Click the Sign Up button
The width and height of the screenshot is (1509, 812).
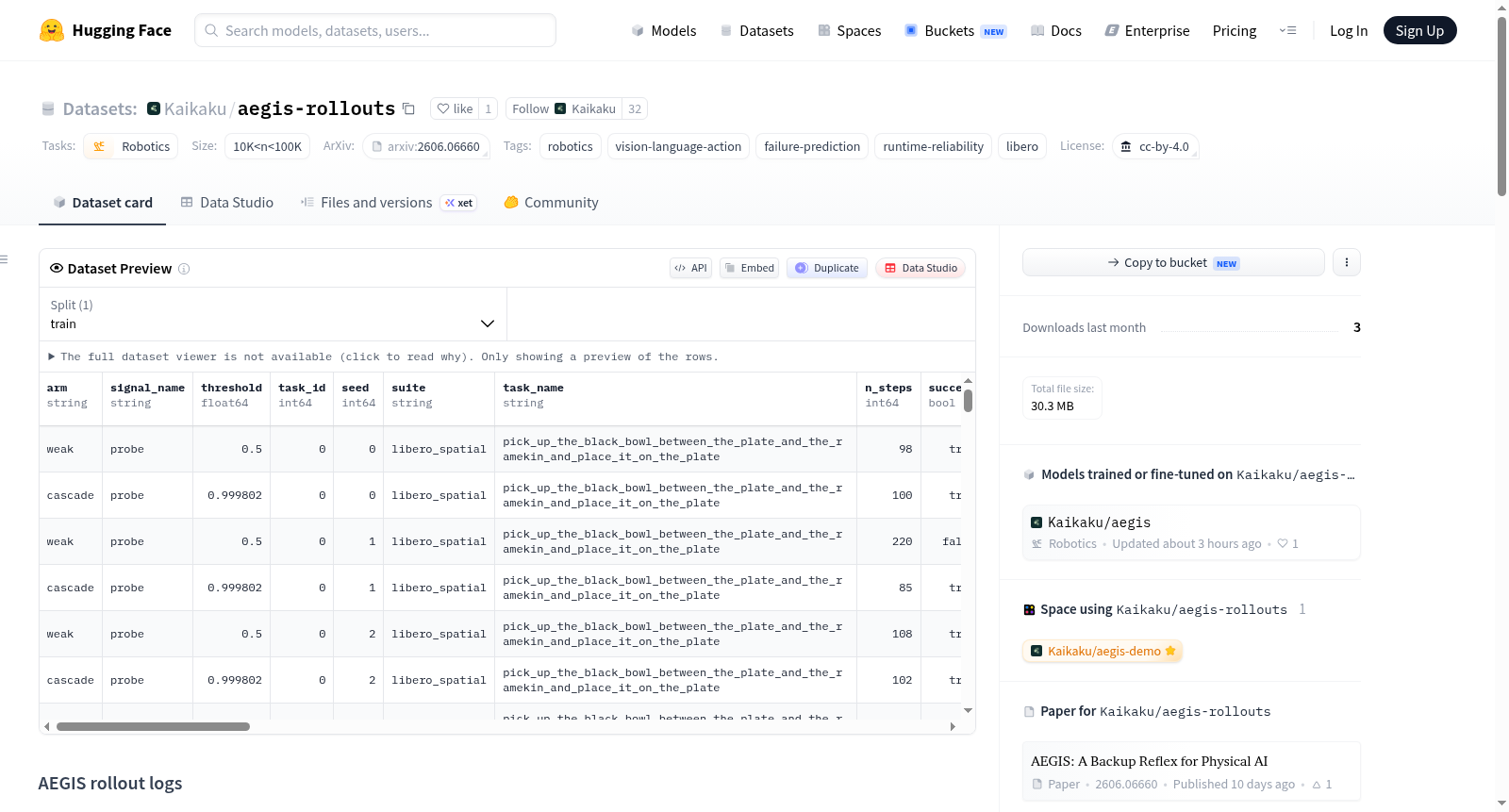click(x=1419, y=30)
